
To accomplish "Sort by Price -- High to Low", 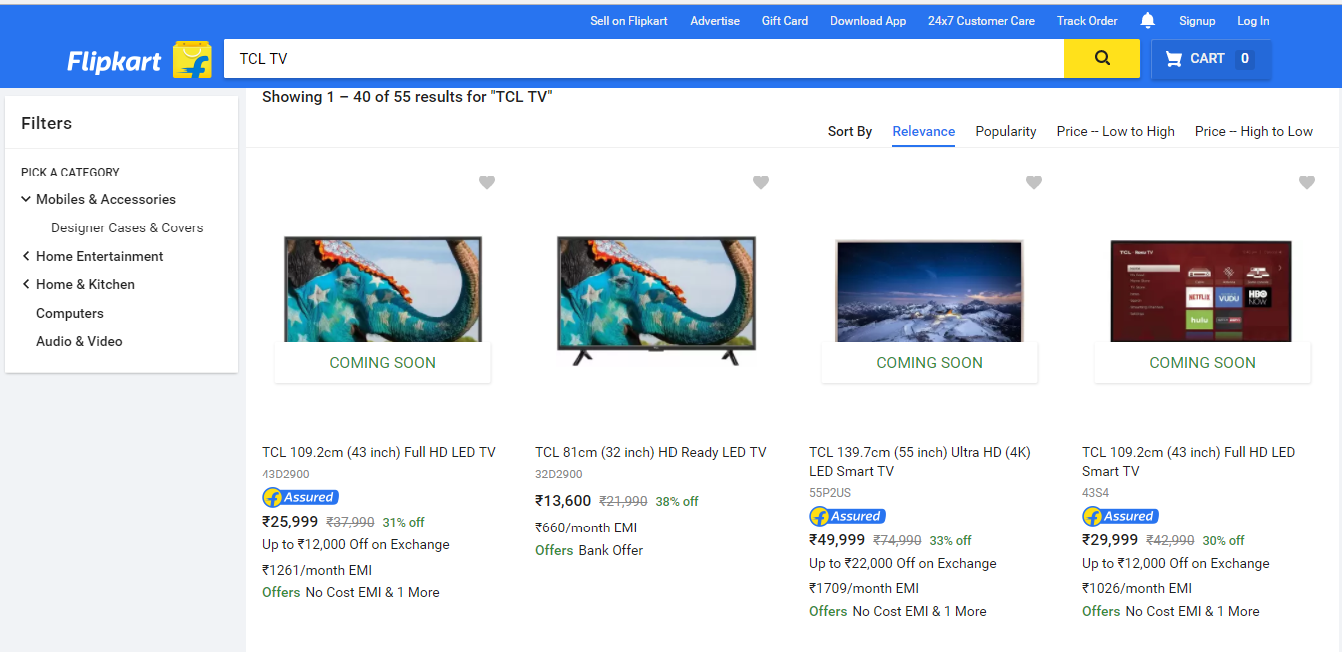I will coord(1253,131).
